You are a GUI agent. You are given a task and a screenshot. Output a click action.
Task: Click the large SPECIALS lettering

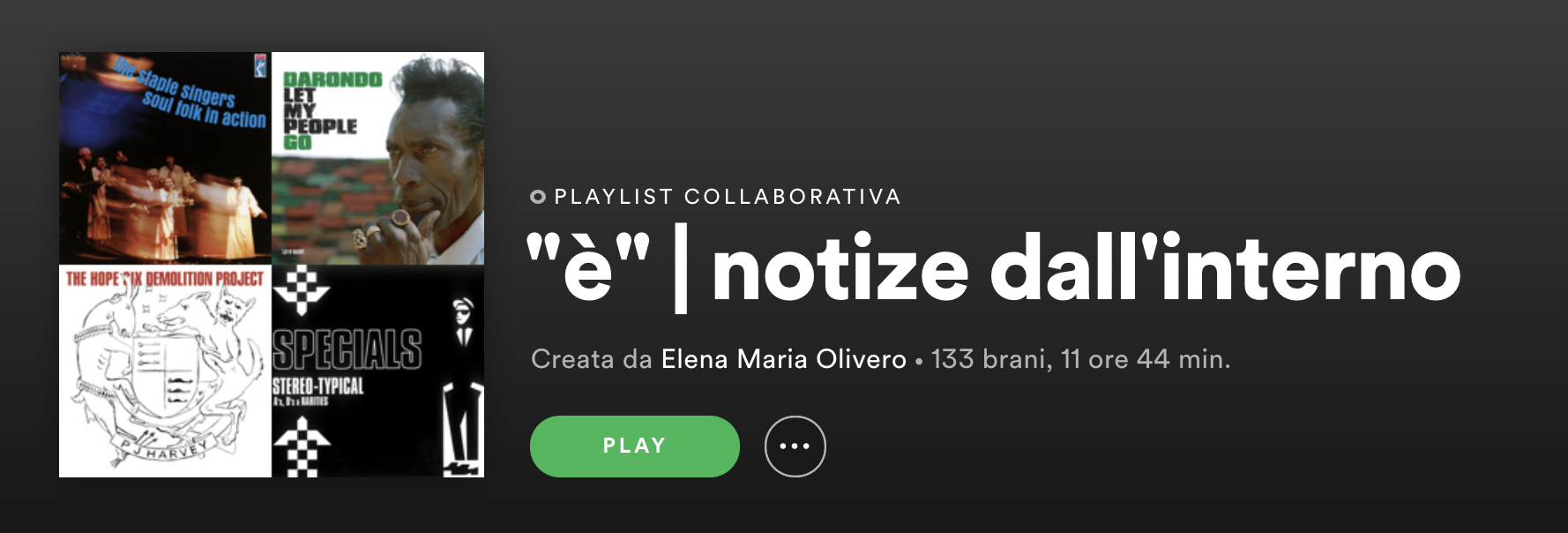click(347, 349)
